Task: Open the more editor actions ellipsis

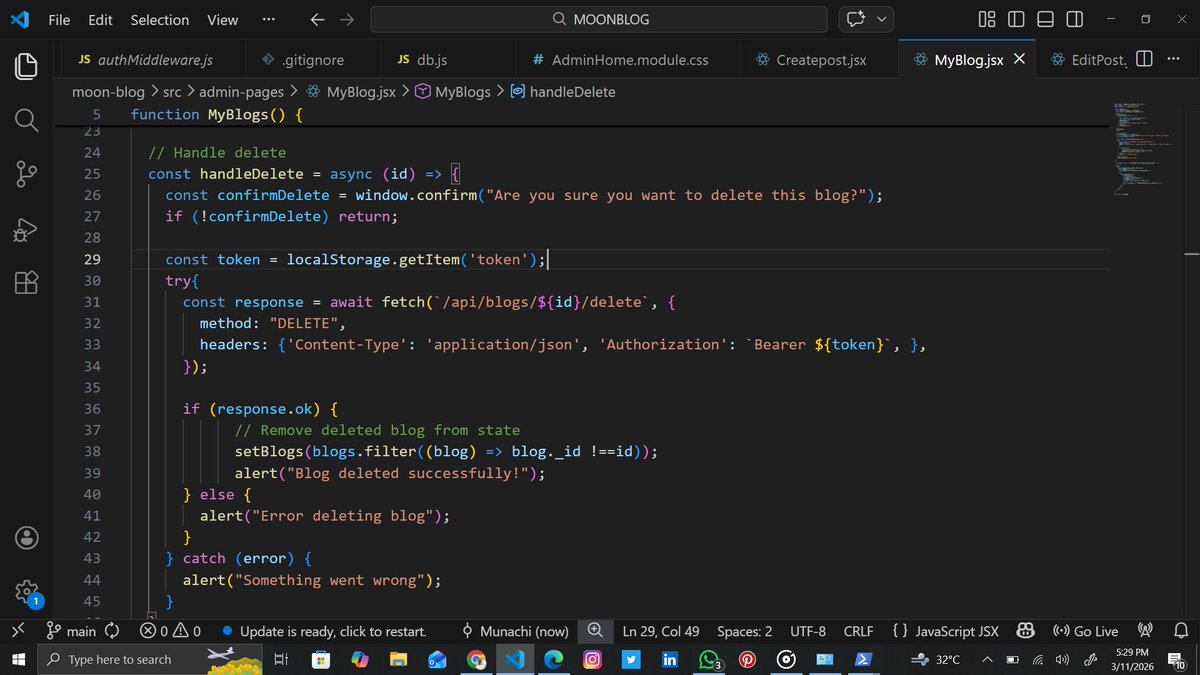Action: point(1173,60)
